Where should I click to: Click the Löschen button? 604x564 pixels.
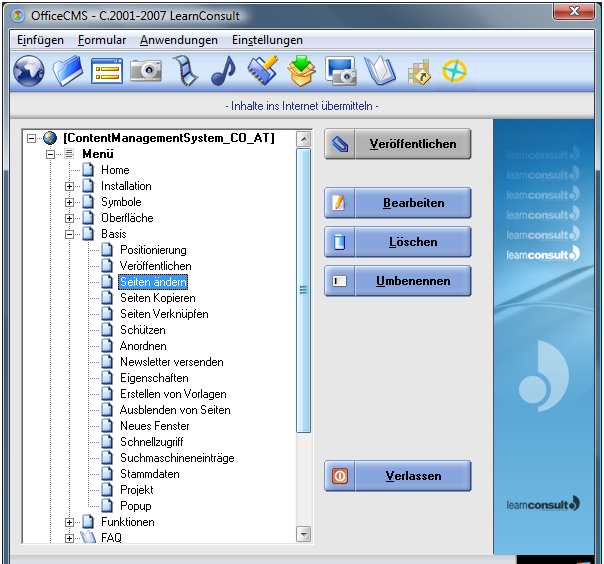click(x=398, y=242)
